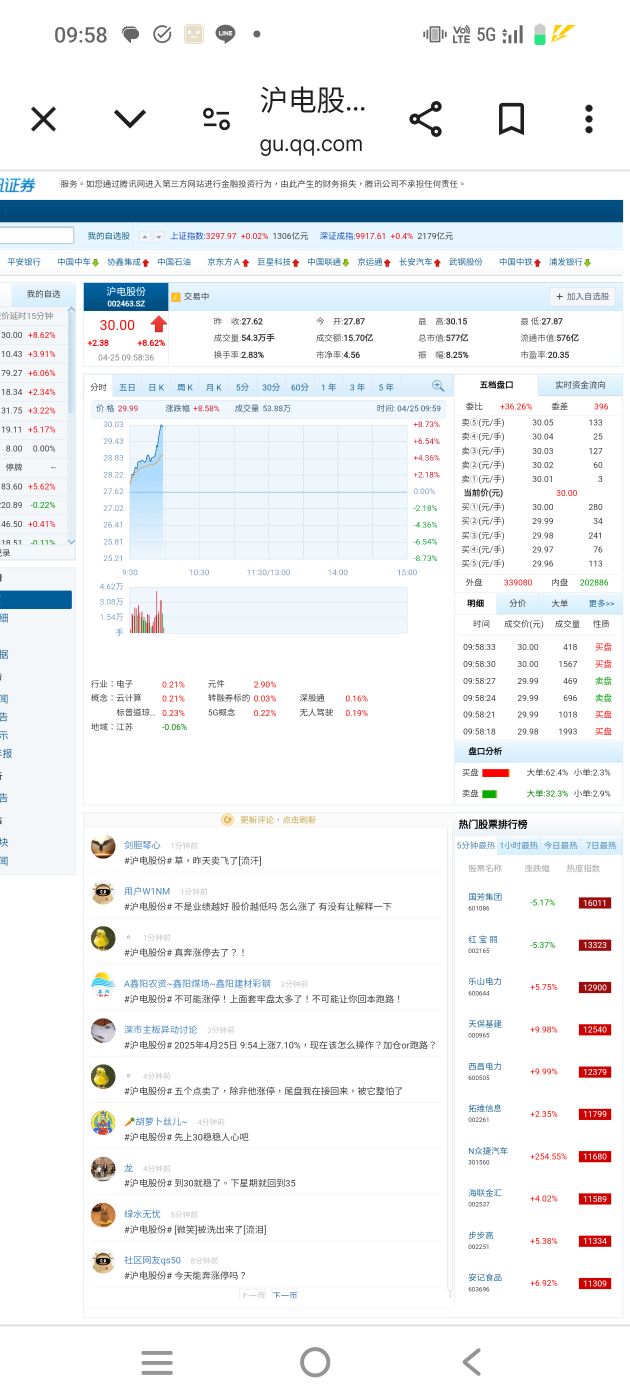630x1400 pixels.
Task: Tap the downward chevron beside close
Action: [130, 120]
